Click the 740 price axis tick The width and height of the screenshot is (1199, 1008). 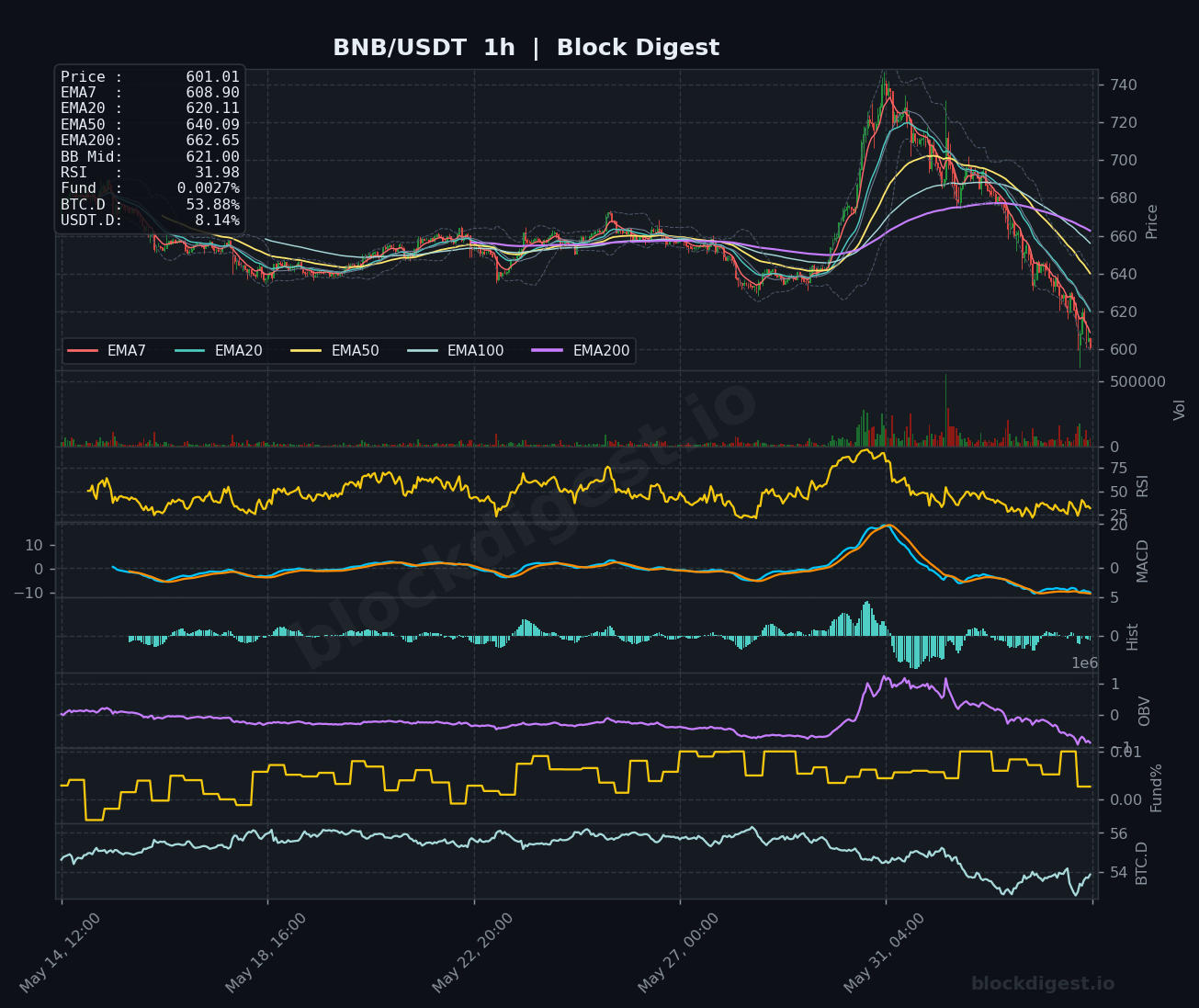[x=1123, y=85]
